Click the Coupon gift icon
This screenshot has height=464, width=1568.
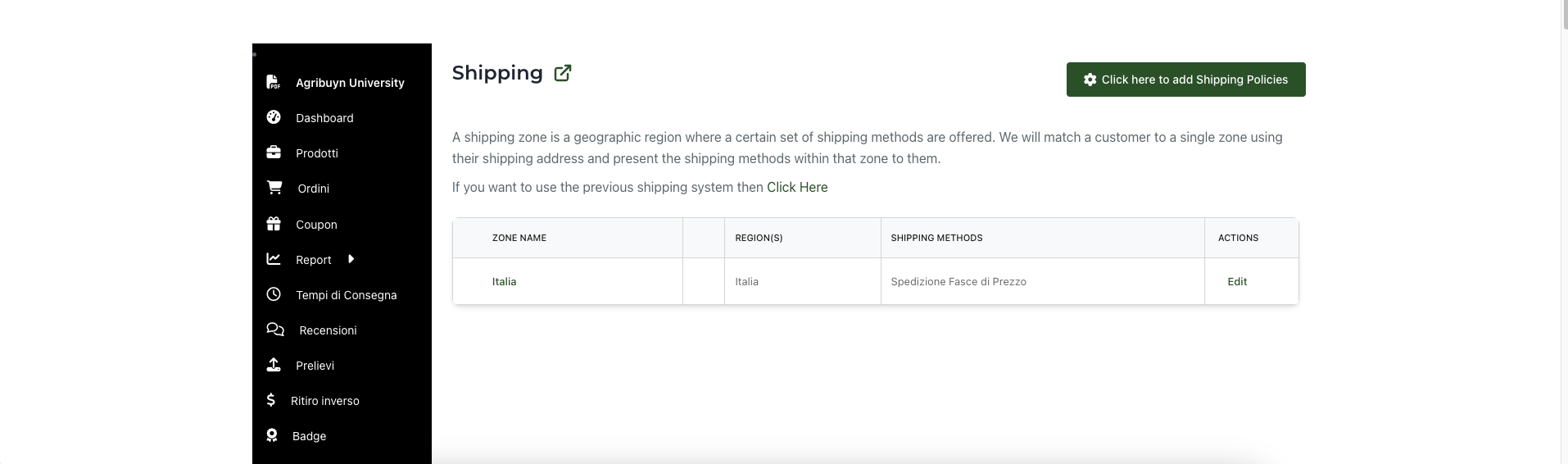[274, 224]
